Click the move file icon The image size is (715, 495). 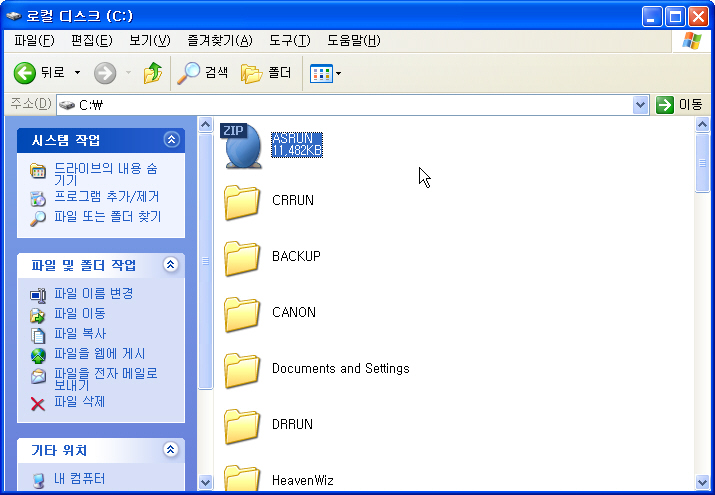pyautogui.click(x=38, y=315)
